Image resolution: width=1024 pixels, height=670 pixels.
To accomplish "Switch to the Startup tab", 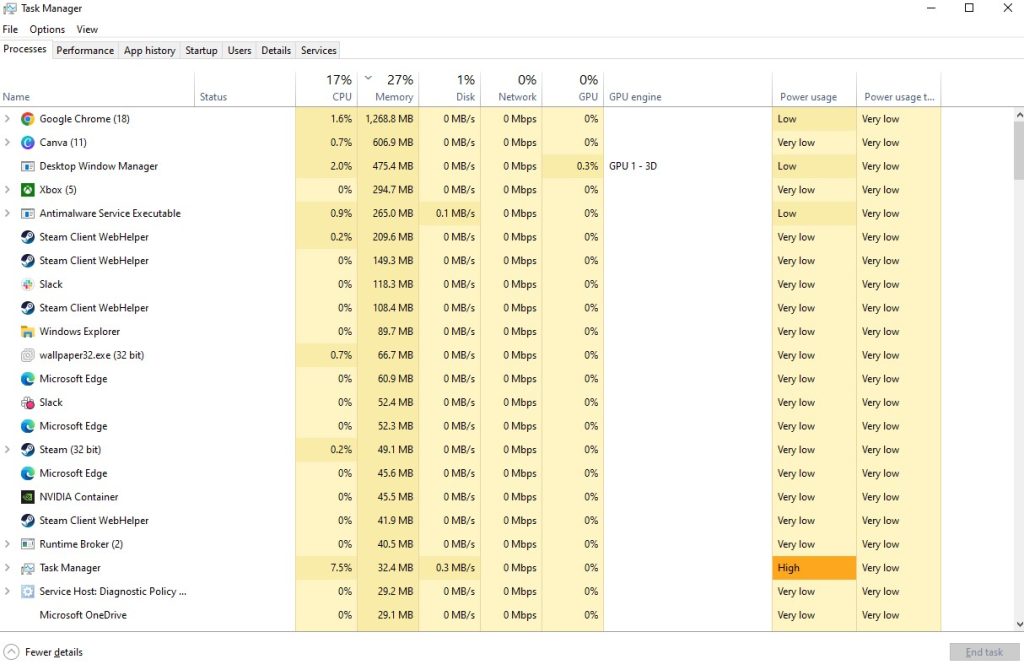I will [201, 50].
